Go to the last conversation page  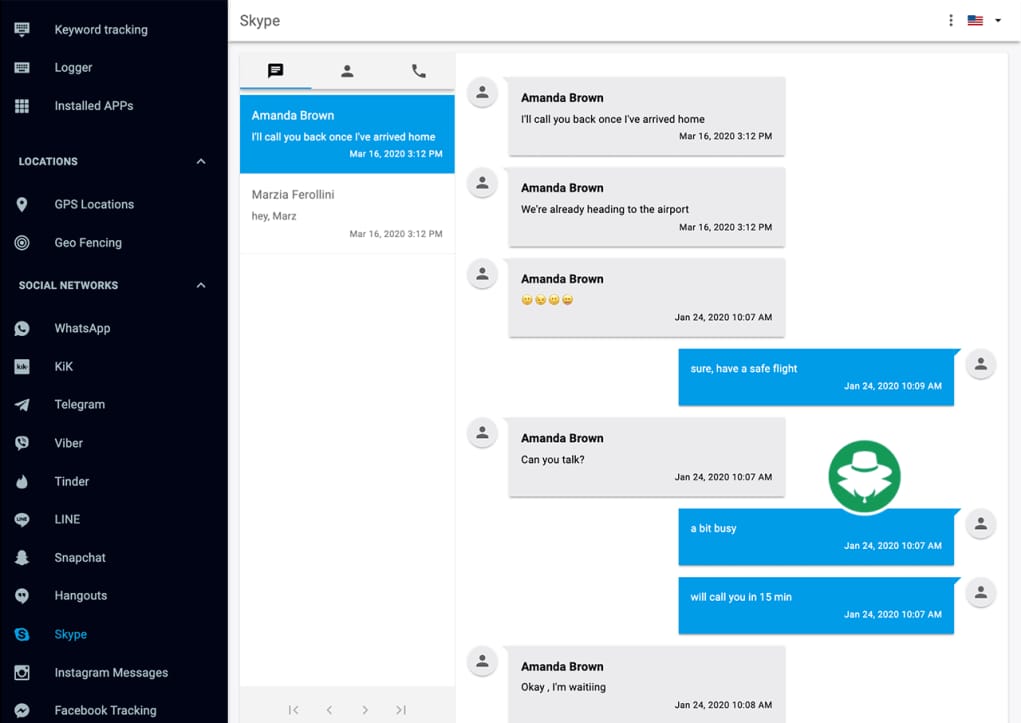400,709
